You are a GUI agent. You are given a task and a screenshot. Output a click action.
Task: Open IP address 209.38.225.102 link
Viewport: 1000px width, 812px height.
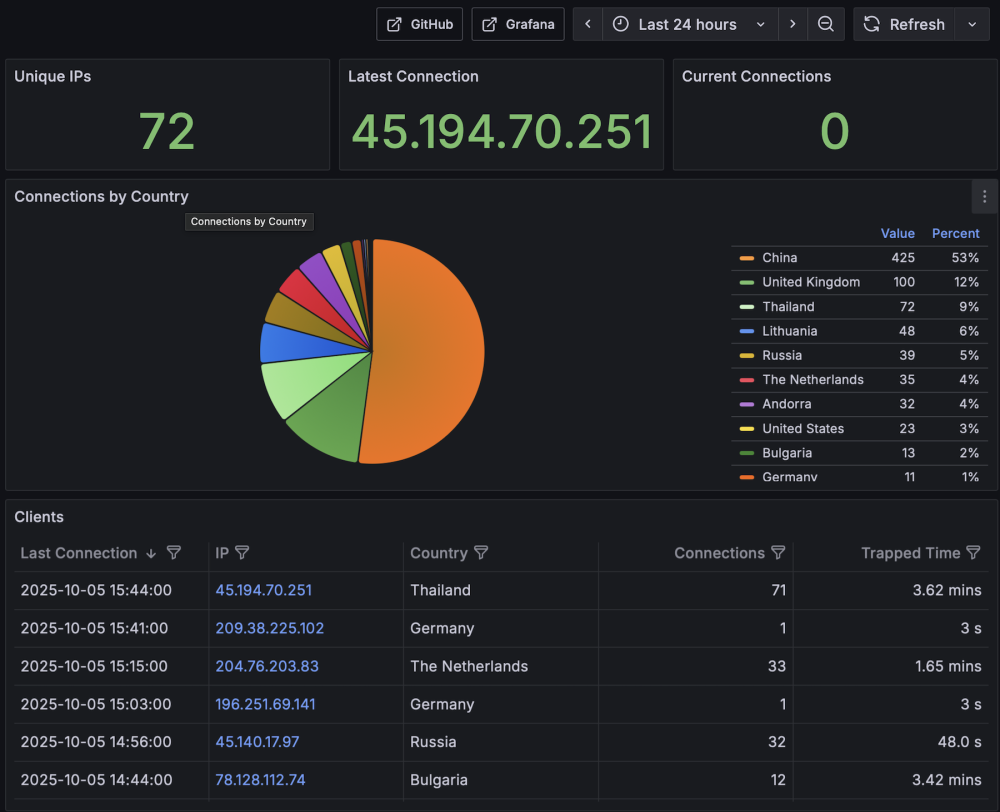(x=269, y=628)
